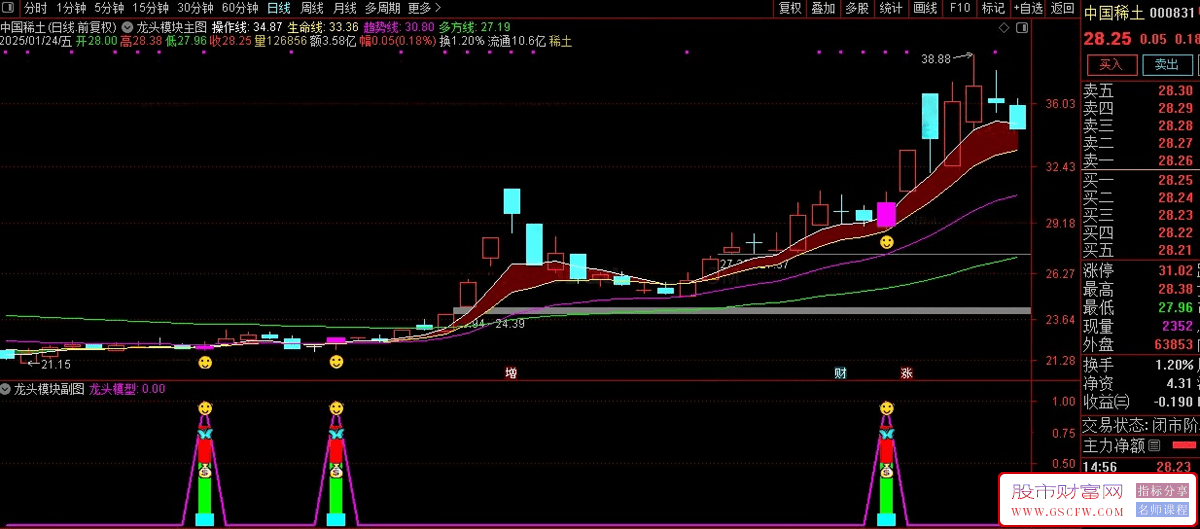
Task: Click the 收益(三) row
Action: (1140, 402)
